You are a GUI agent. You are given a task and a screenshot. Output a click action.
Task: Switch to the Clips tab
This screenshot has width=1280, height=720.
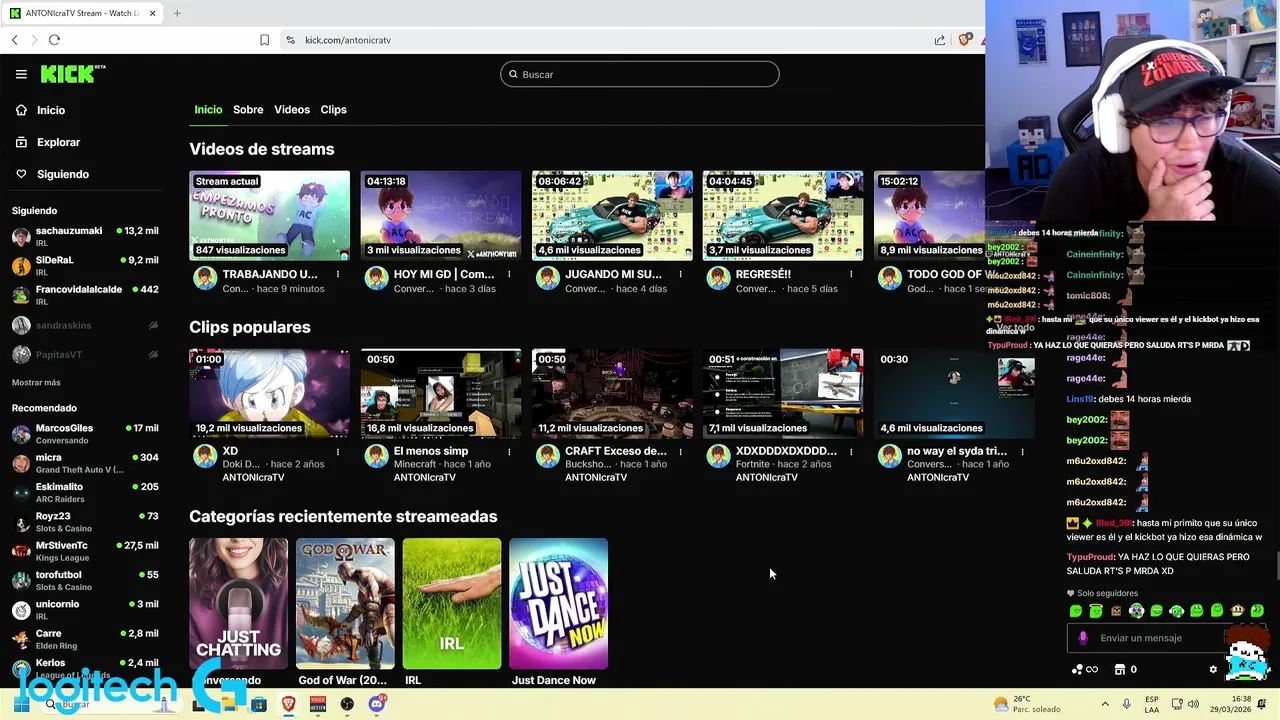333,110
